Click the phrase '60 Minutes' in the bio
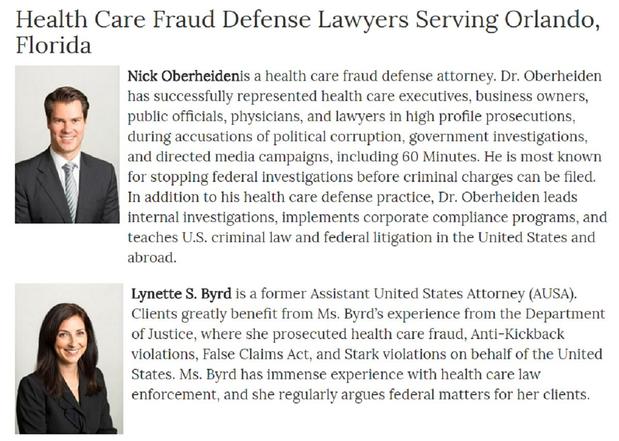 click(x=439, y=157)
